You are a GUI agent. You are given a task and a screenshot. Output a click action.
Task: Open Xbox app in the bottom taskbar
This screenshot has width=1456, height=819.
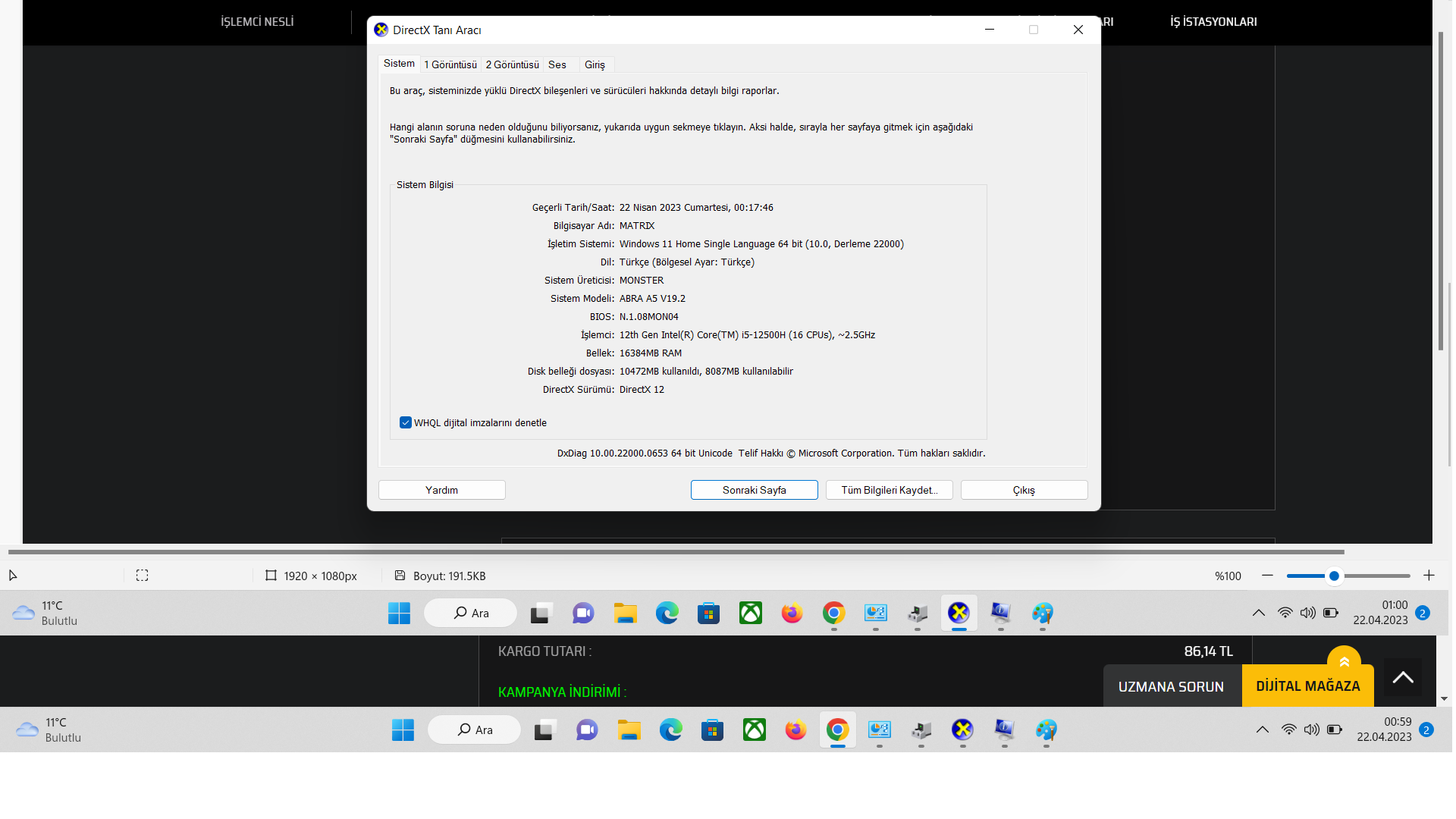(x=755, y=730)
